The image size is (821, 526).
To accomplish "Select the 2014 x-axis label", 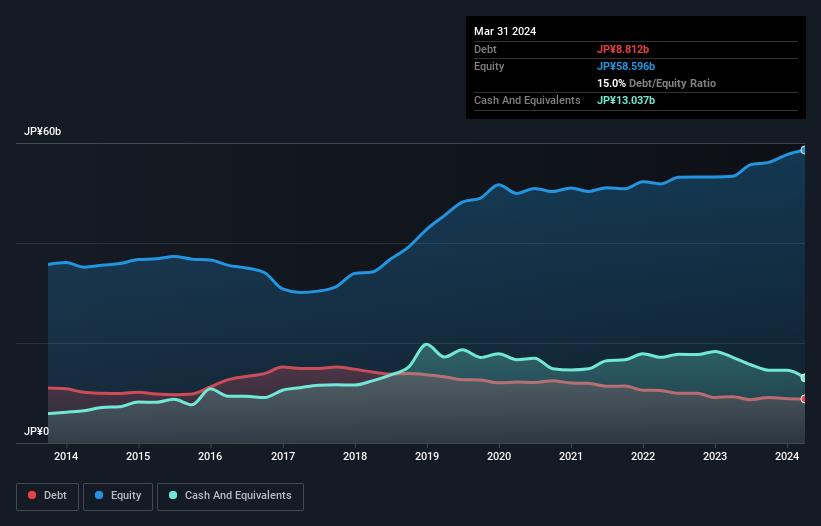I will (x=66, y=457).
